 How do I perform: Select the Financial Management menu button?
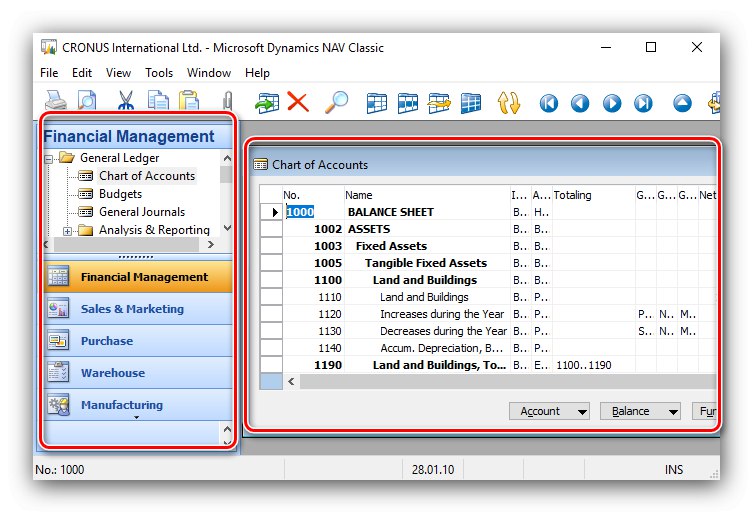(138, 277)
